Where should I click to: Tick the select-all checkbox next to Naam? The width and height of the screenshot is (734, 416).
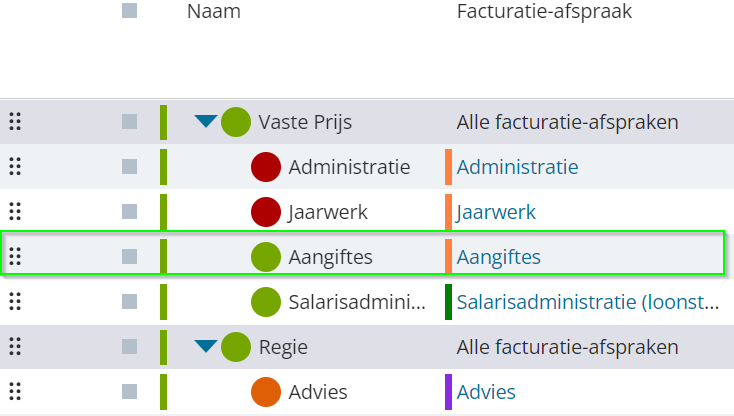[130, 11]
